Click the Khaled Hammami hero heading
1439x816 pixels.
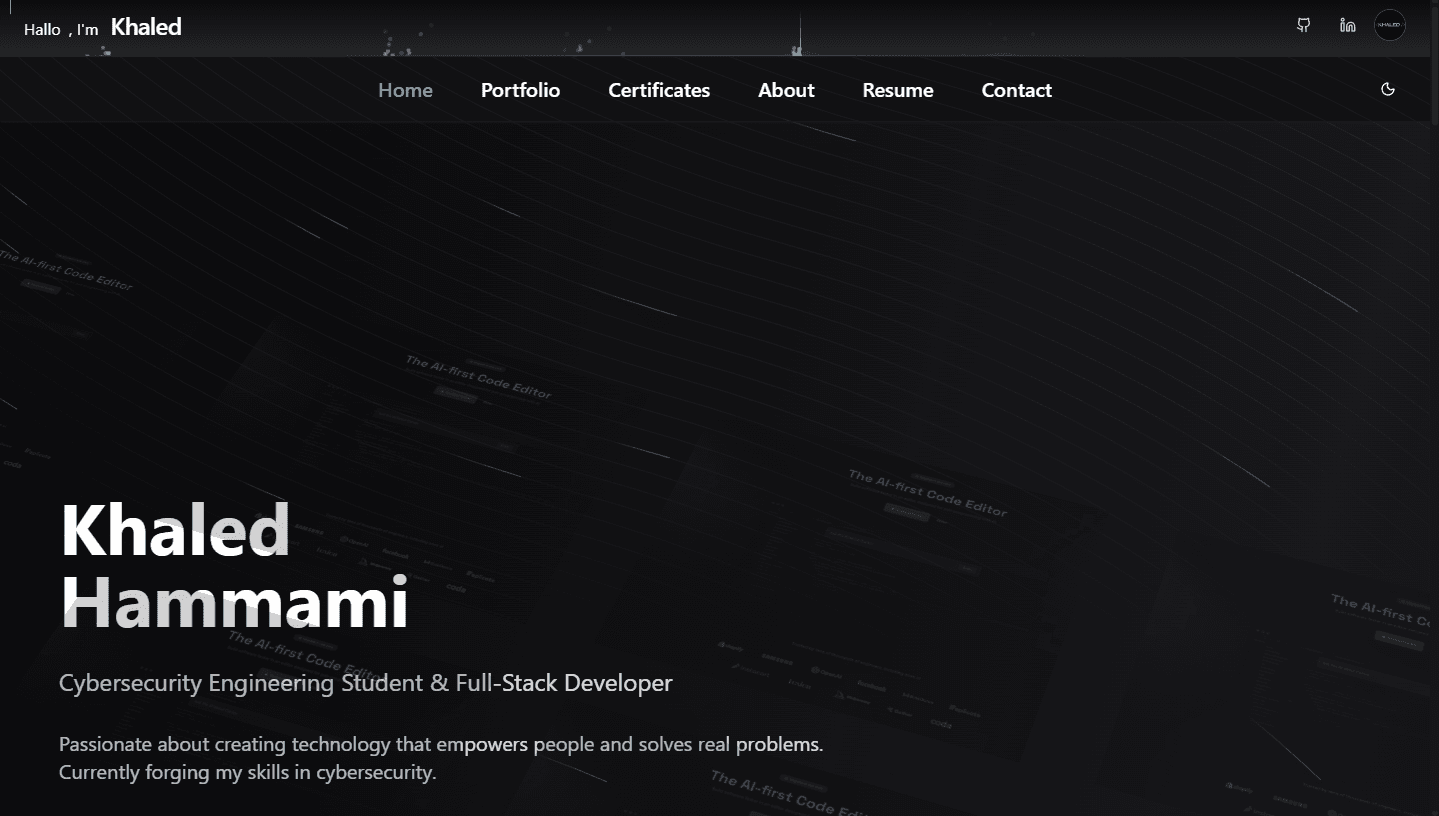point(235,565)
